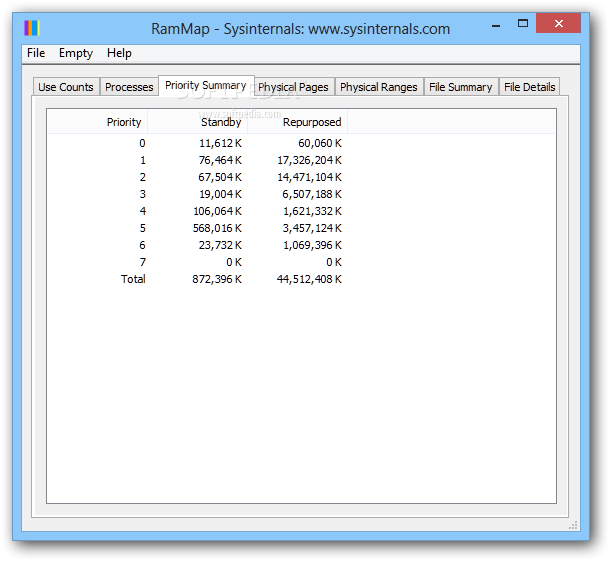610x561 pixels.
Task: Open the File Summary tab
Action: coord(461,87)
